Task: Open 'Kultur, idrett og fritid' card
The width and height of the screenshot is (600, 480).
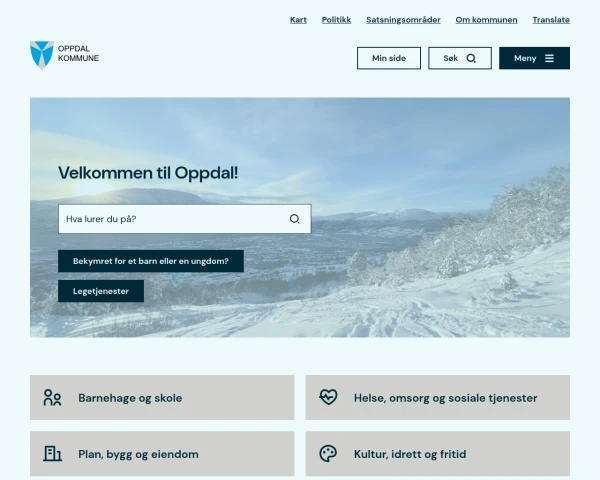Action: 438,454
